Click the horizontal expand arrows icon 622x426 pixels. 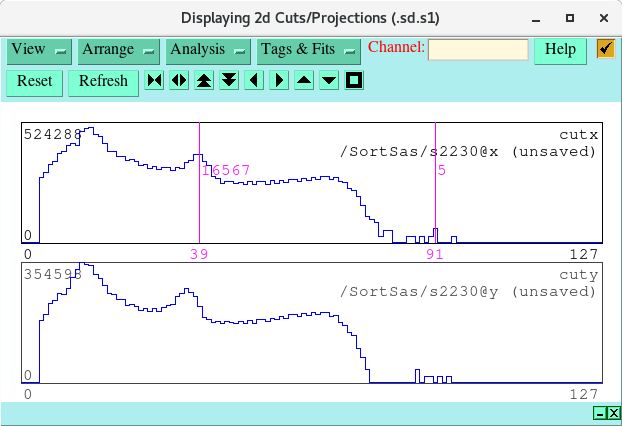(x=179, y=81)
